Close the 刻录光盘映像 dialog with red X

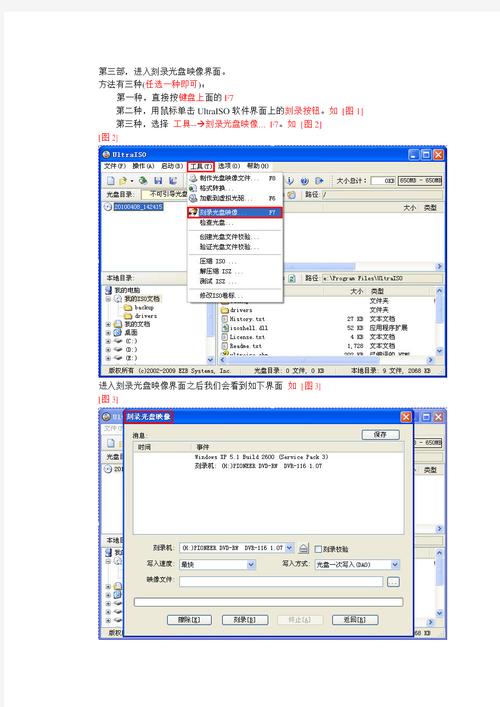click(x=406, y=417)
